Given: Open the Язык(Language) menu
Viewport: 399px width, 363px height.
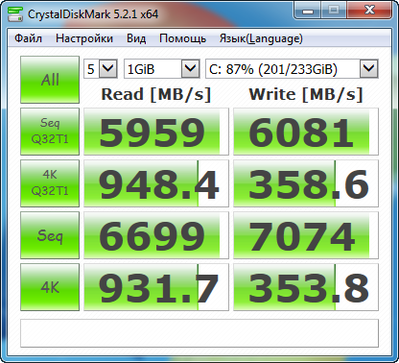Looking at the screenshot, I should tap(261, 39).
